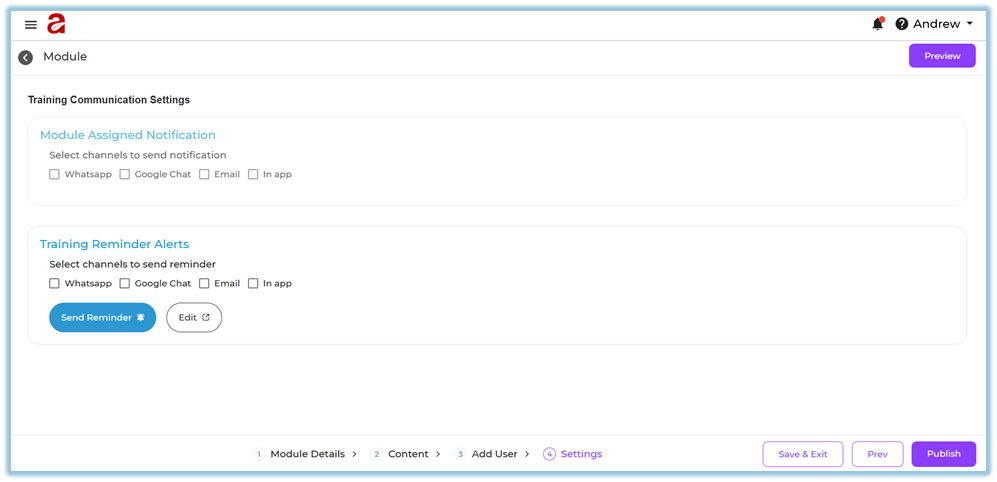Jump to the Add User step
The height and width of the screenshot is (482, 997).
click(x=493, y=454)
